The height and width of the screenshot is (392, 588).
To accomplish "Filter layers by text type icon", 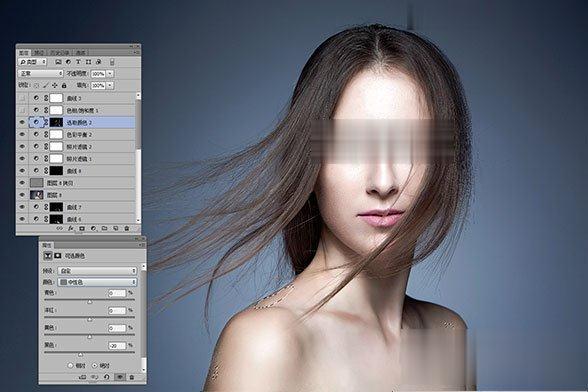I will (78, 62).
